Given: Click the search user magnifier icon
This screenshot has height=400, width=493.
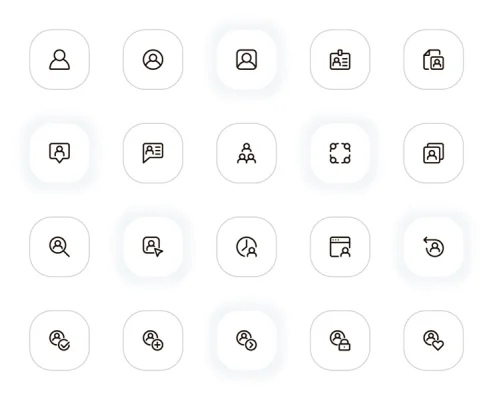Looking at the screenshot, I should 60,247.
